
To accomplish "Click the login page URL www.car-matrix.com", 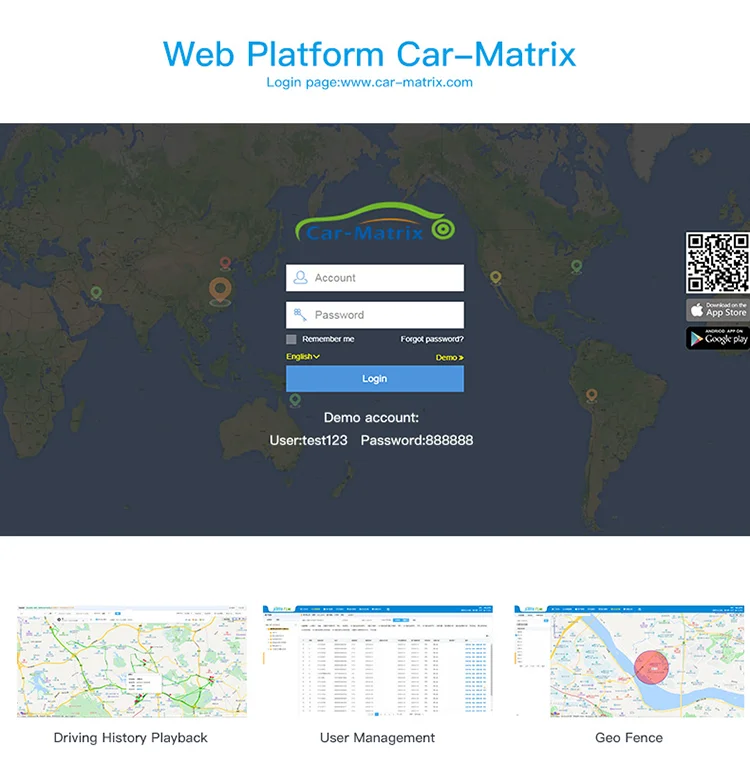I will click(407, 82).
